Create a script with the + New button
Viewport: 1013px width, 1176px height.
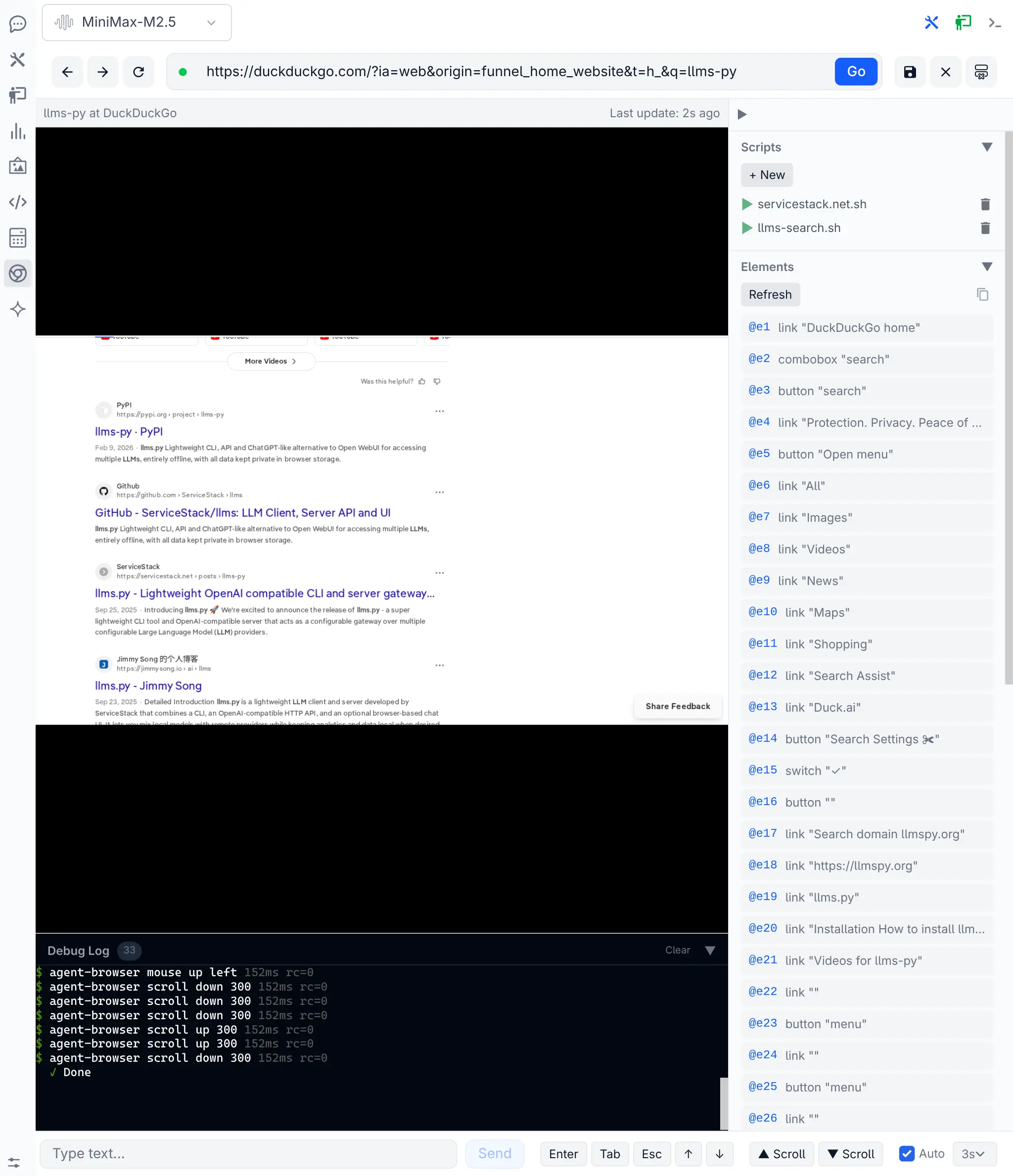767,175
